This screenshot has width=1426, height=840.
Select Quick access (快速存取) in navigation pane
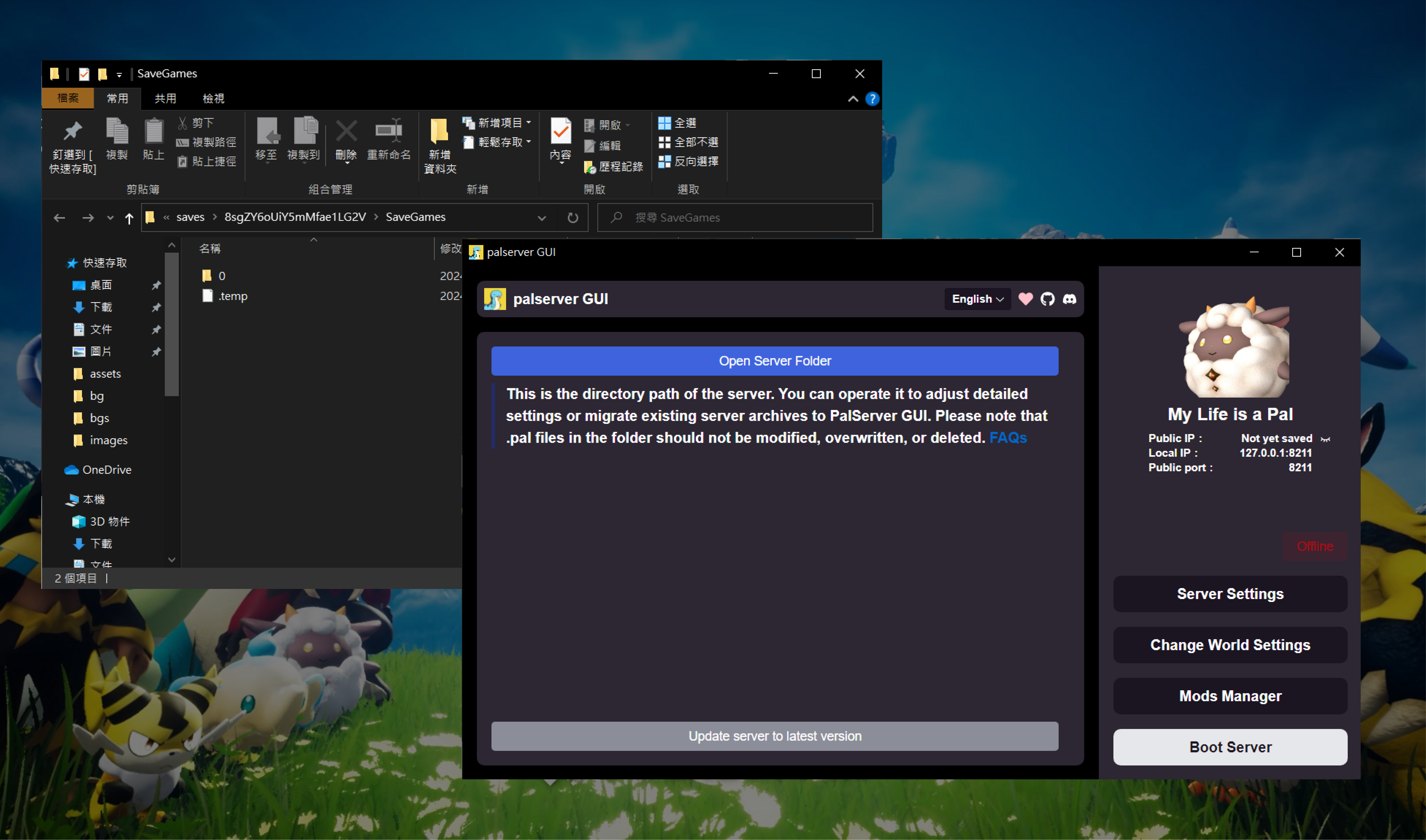click(97, 263)
